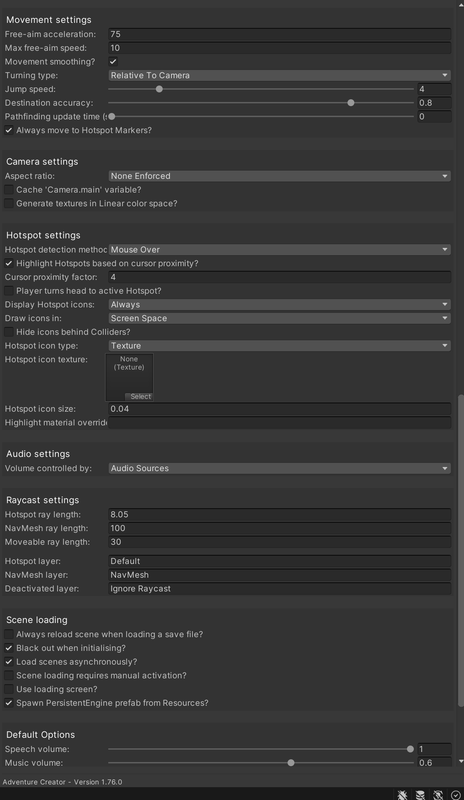Click the Pathfinding update time slider handle
Screen dimensions: 464x800
tap(112, 116)
